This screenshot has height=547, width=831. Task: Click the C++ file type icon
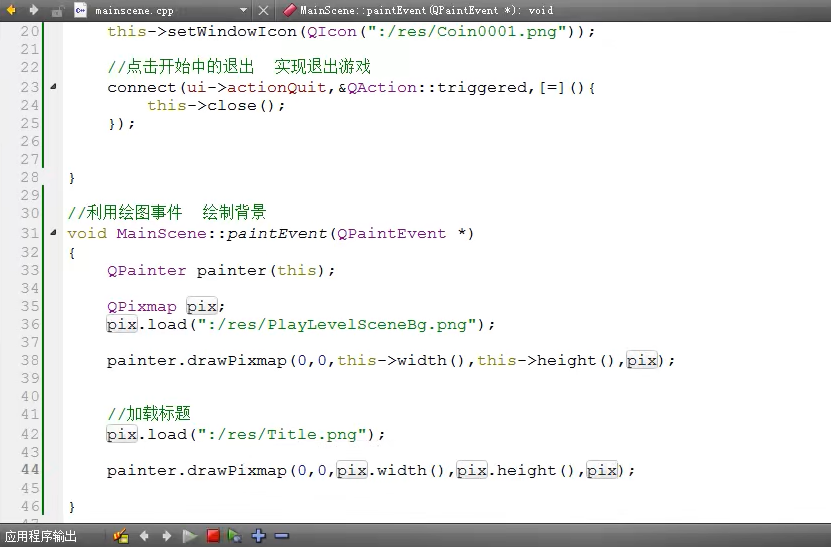(x=80, y=10)
